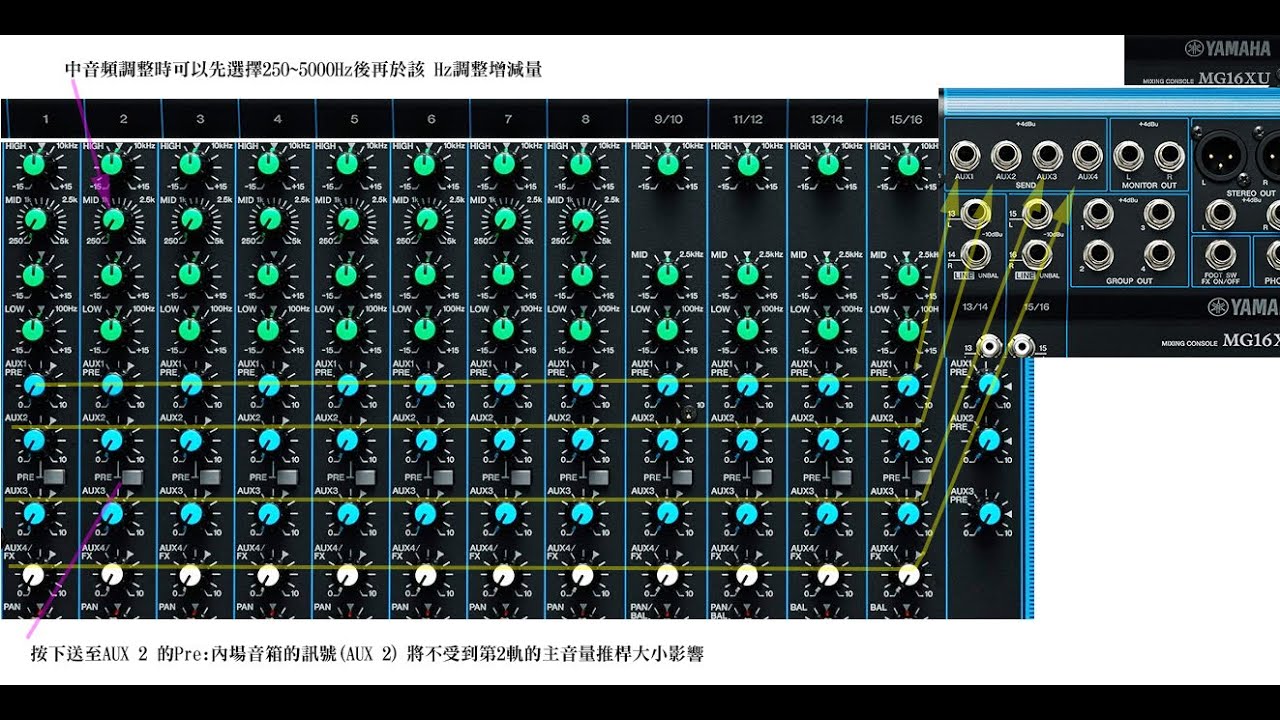Click the channel "1" header label
The image size is (1280, 720).
click(x=45, y=119)
